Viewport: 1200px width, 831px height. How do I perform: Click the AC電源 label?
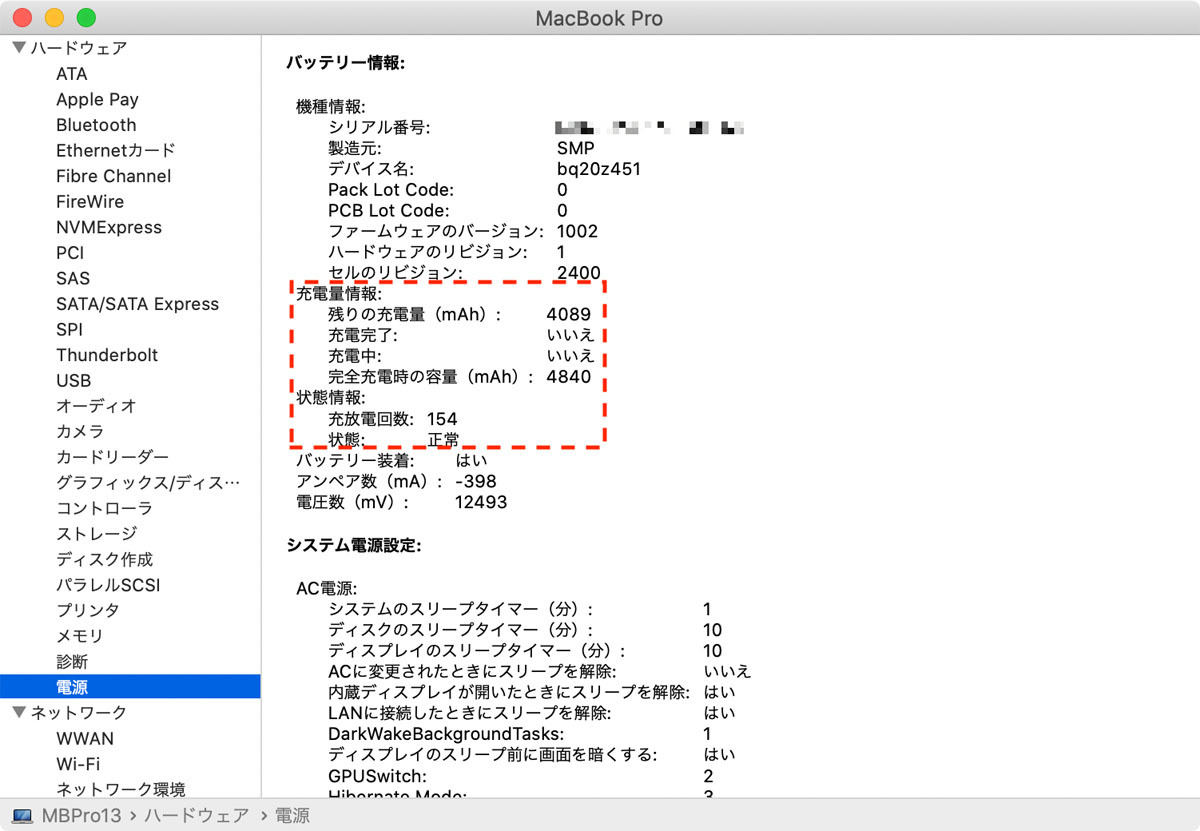327,588
